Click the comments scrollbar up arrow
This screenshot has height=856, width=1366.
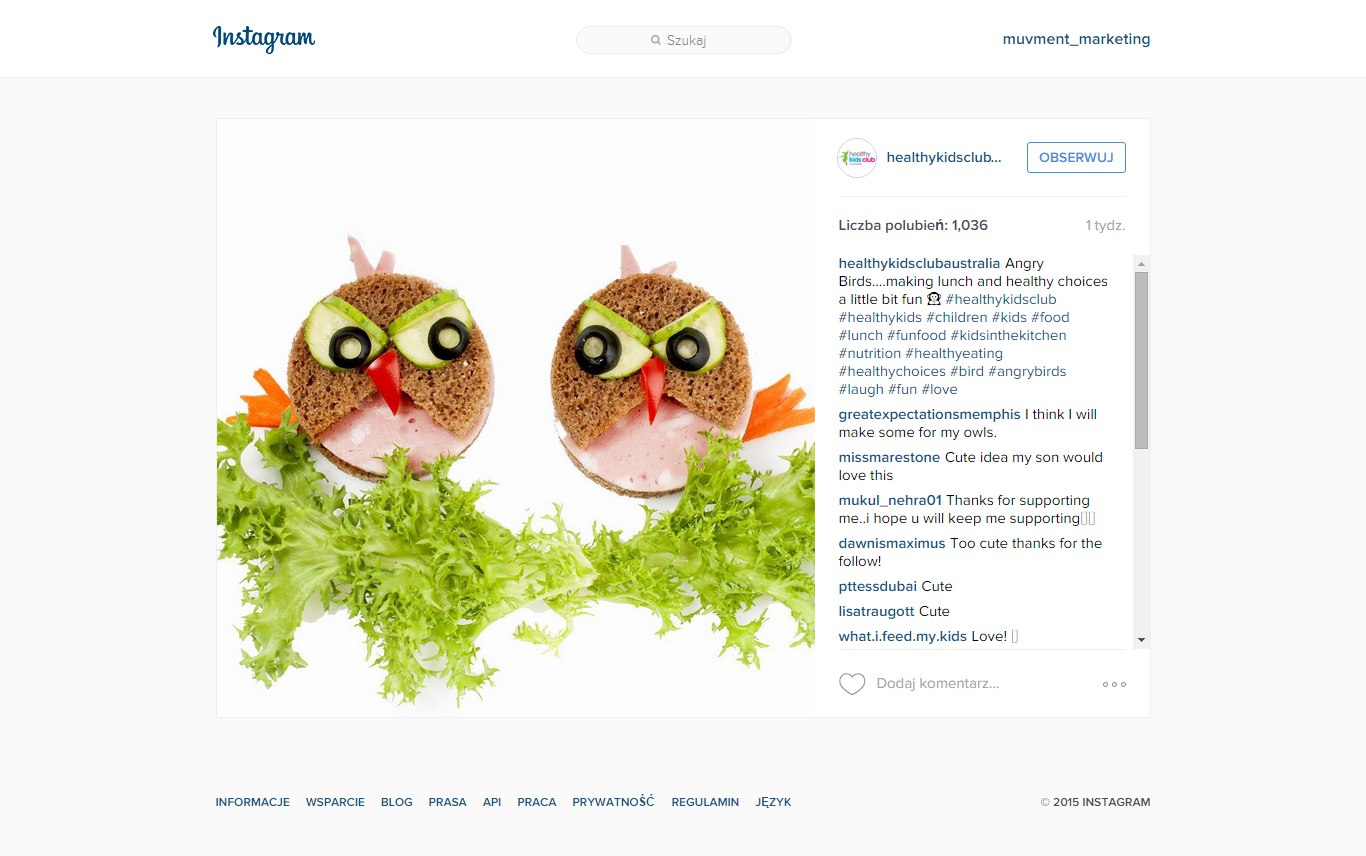click(x=1141, y=264)
